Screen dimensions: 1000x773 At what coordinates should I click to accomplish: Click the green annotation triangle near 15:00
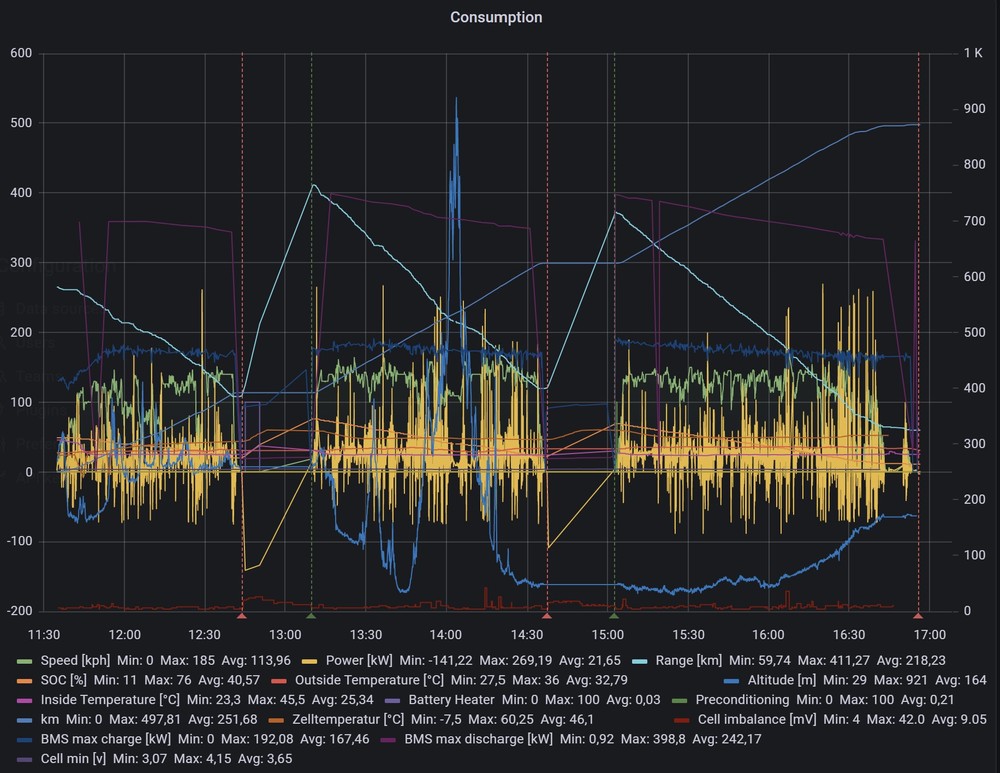614,616
